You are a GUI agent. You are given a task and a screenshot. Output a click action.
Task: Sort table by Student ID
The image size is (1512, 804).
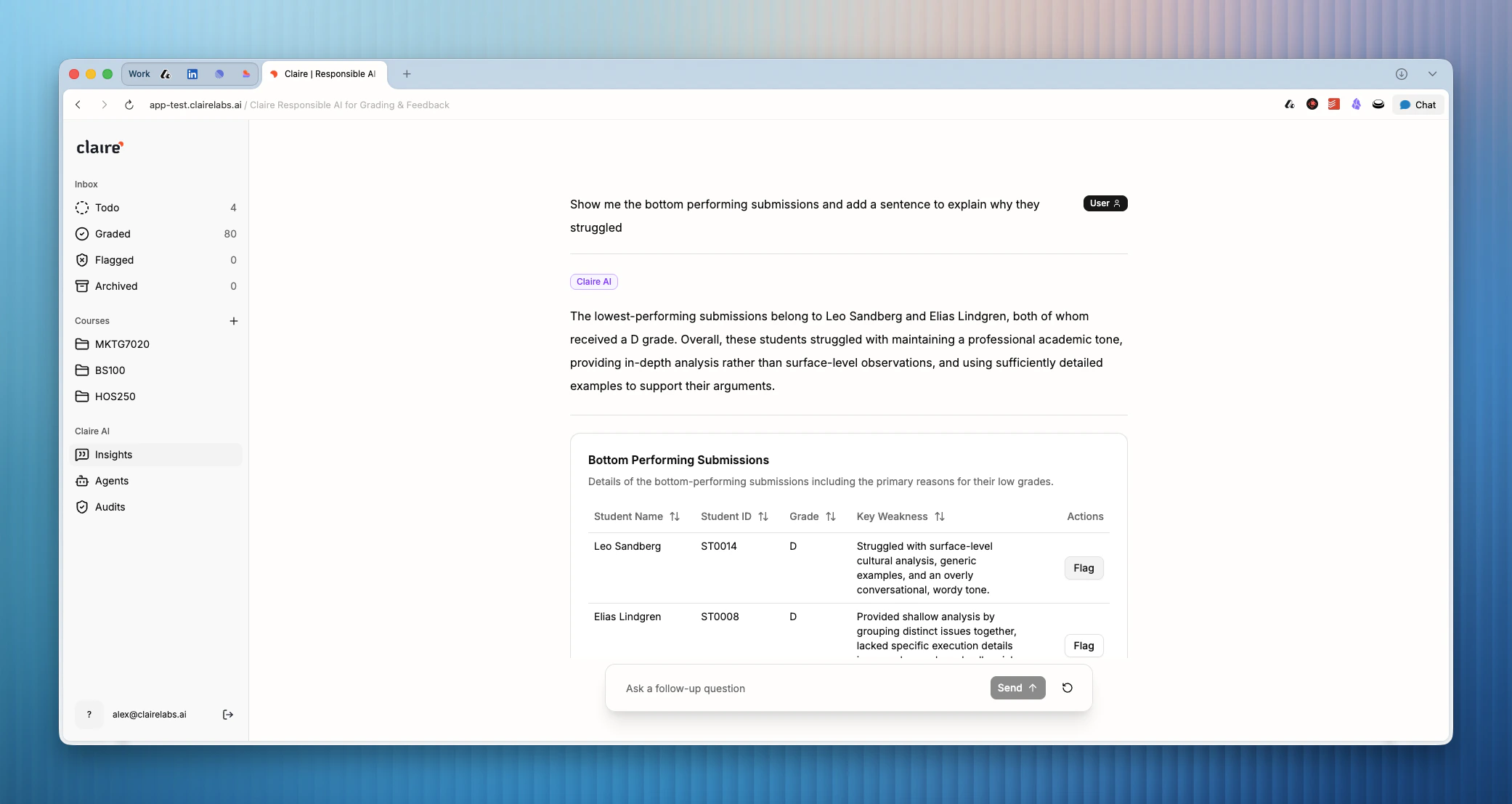pyautogui.click(x=763, y=516)
